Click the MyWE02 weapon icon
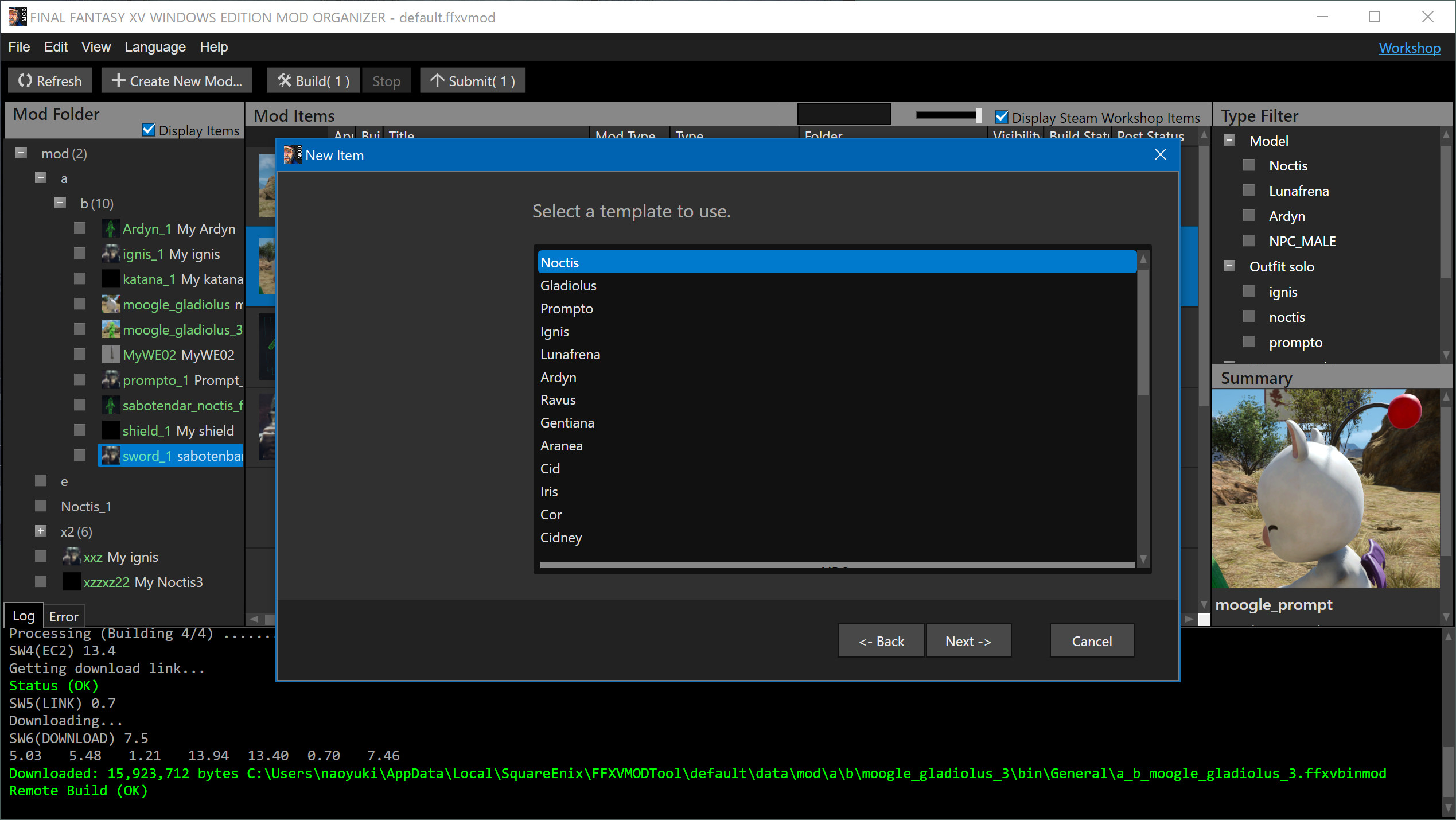 pyautogui.click(x=110, y=355)
